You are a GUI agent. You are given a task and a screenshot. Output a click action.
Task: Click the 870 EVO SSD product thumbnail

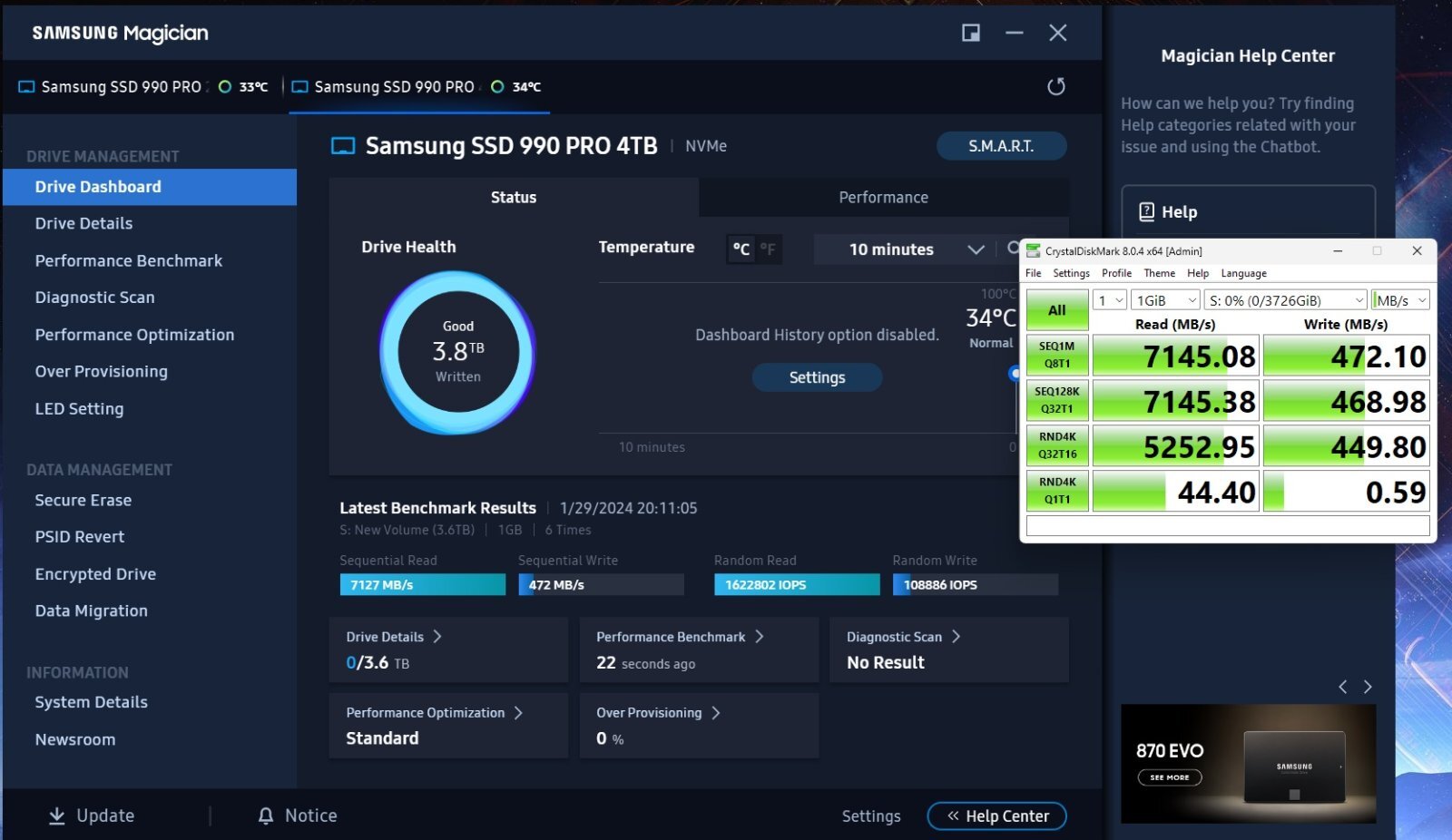point(1294,767)
